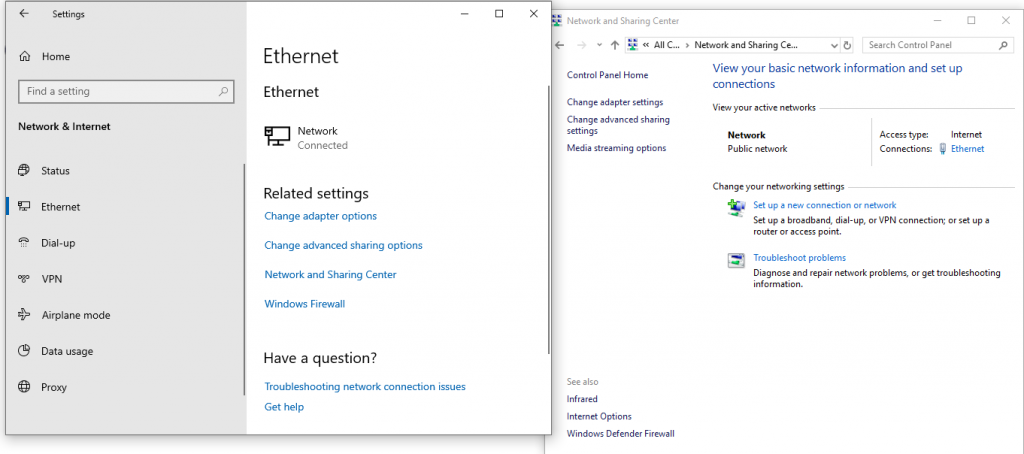Click the Set up new connection icon
The height and width of the screenshot is (454, 1024).
(736, 208)
